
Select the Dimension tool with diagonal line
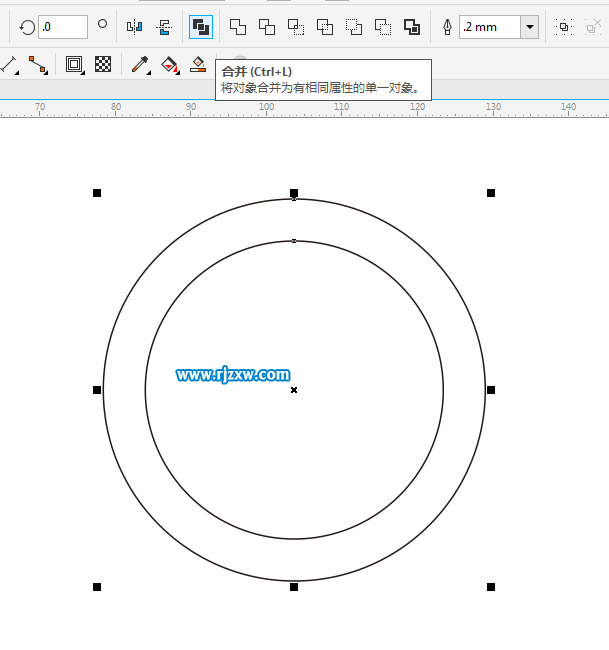[x=10, y=65]
